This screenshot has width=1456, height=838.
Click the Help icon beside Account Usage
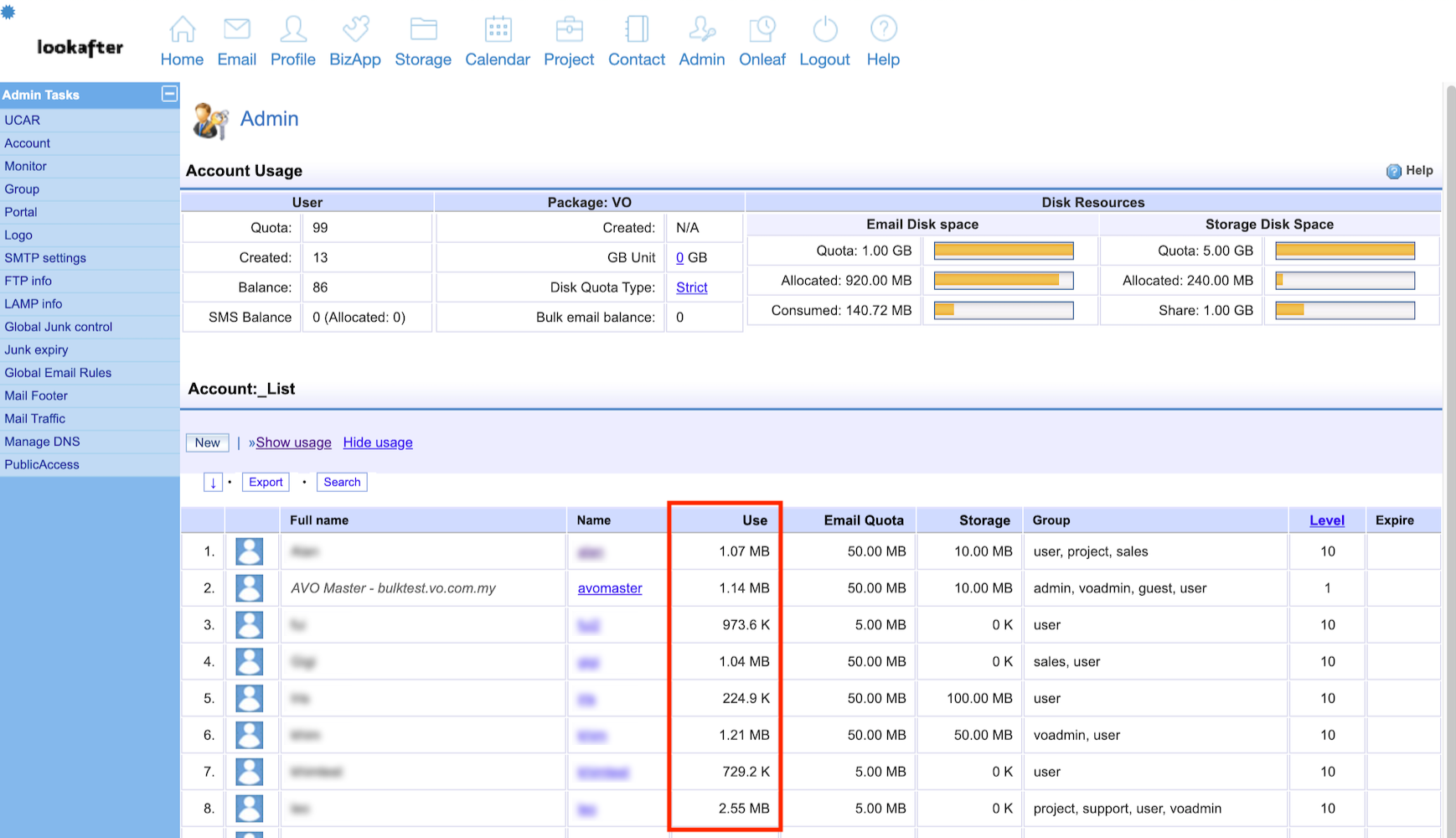(1393, 171)
